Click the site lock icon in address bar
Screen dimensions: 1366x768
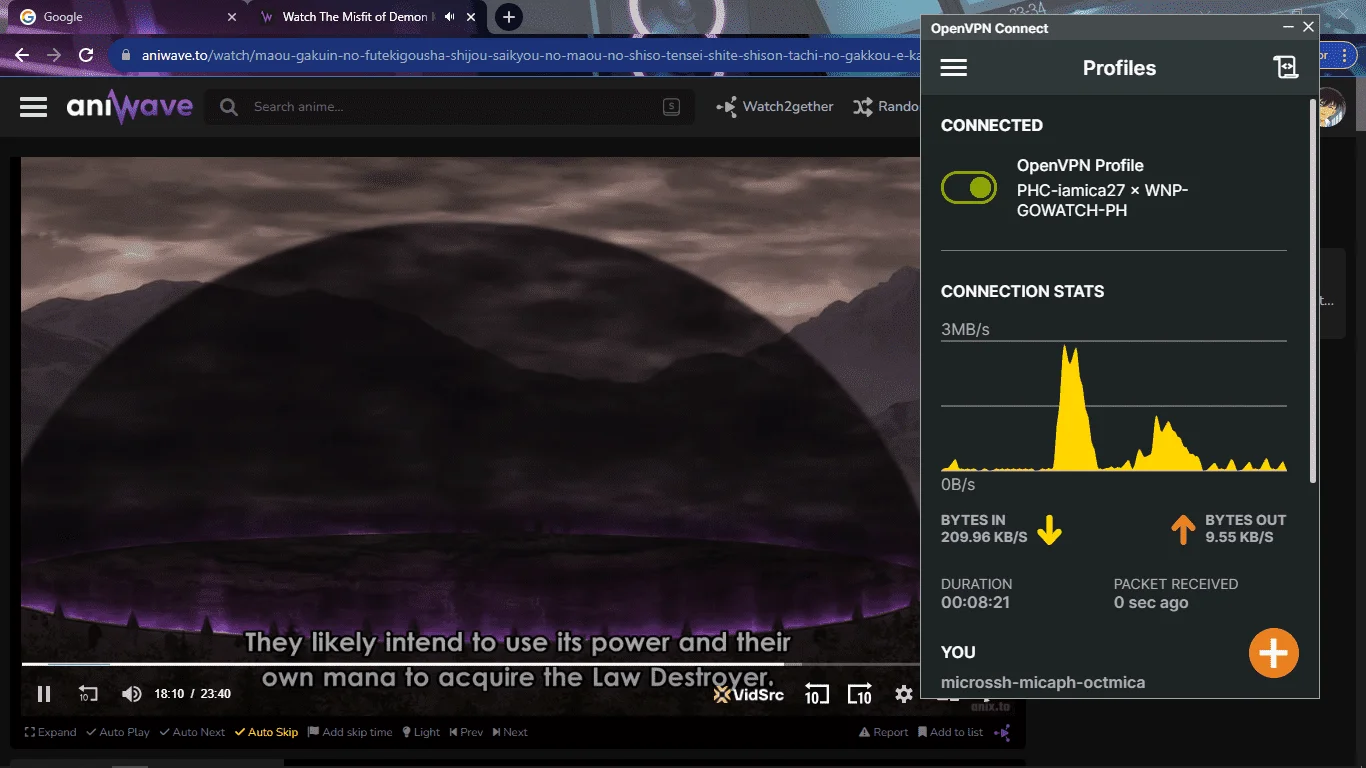tap(126, 56)
